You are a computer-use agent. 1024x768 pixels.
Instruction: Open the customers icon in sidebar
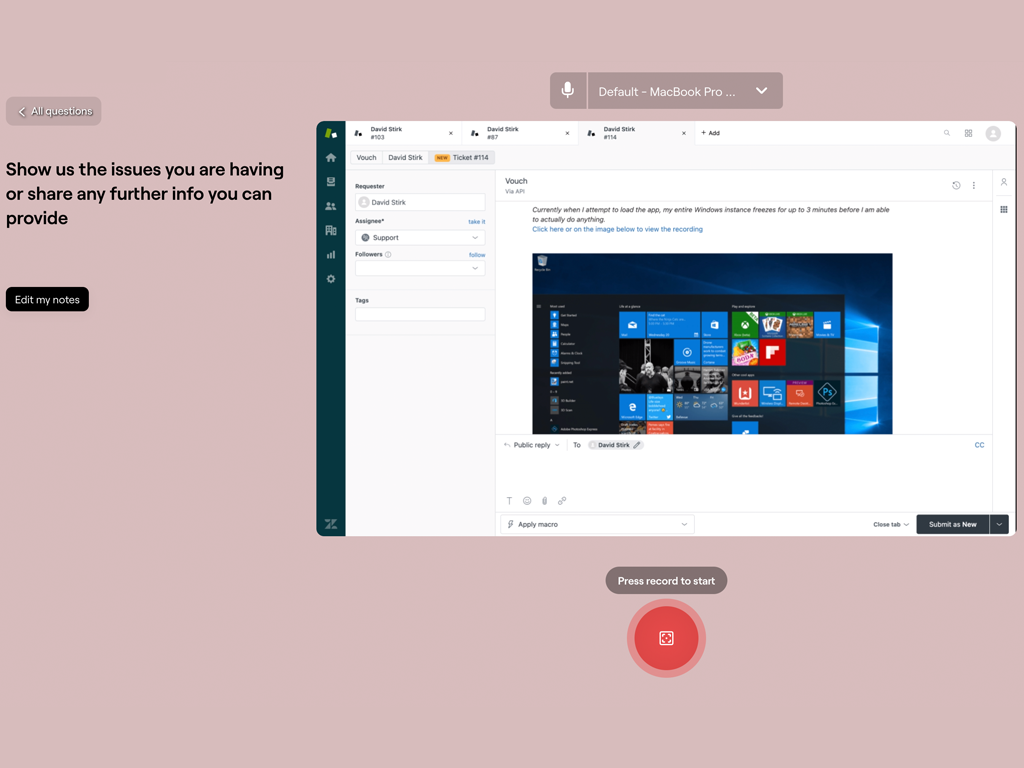331,206
